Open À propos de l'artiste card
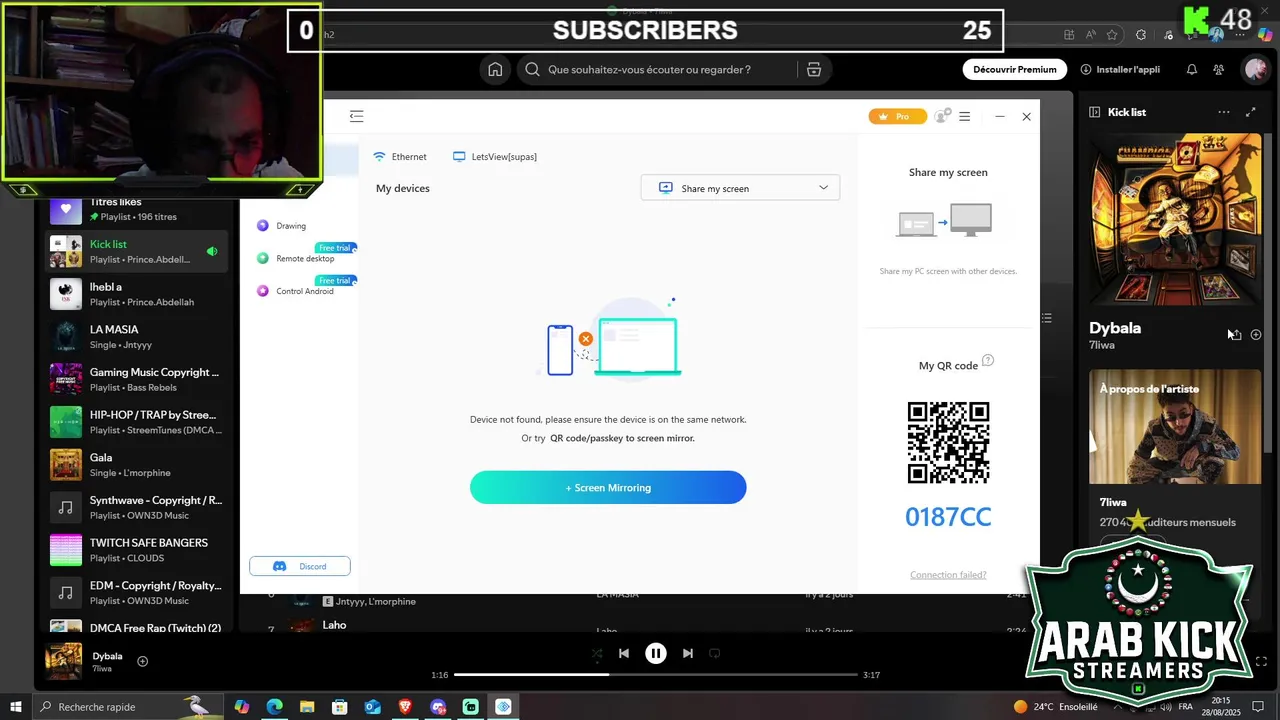 click(x=1175, y=427)
